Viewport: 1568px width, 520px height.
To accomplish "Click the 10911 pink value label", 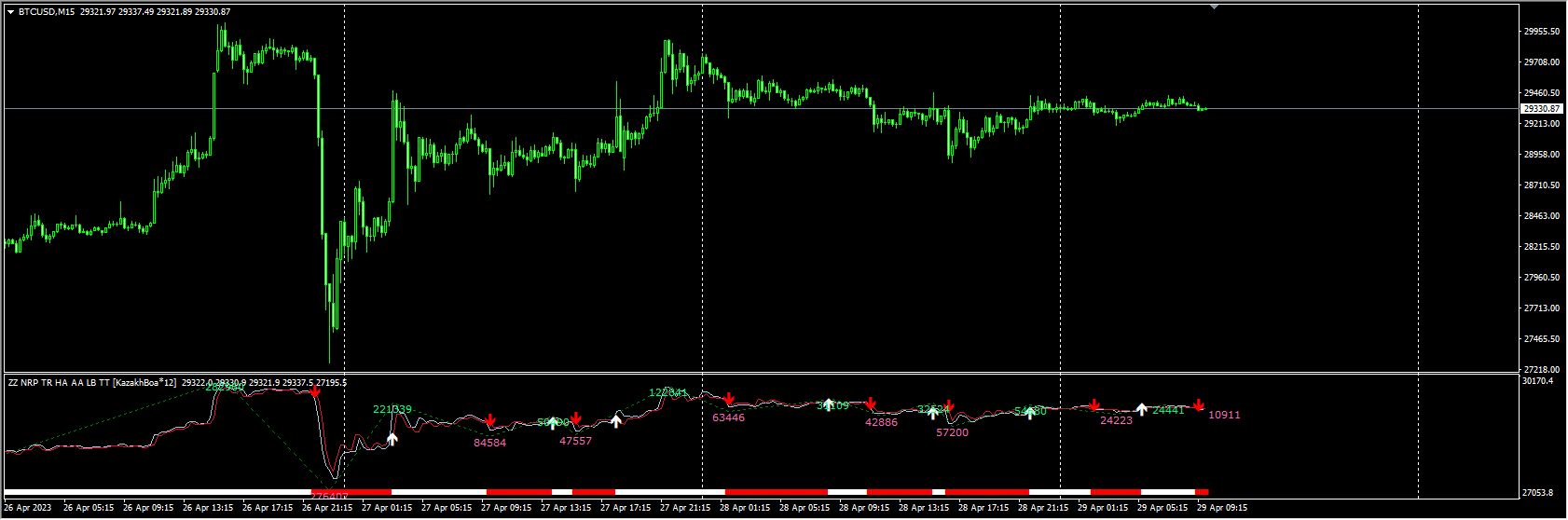I will point(1225,415).
